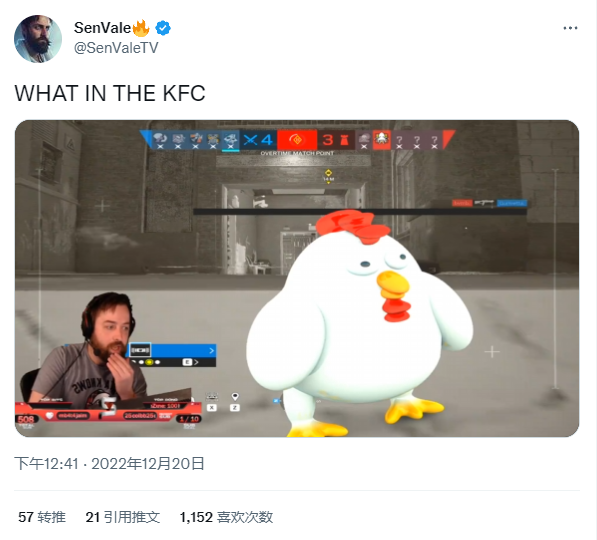Viewport: 597px width, 540px height.
Task: Click the blue gadget selection bar
Action: pyautogui.click(x=174, y=350)
